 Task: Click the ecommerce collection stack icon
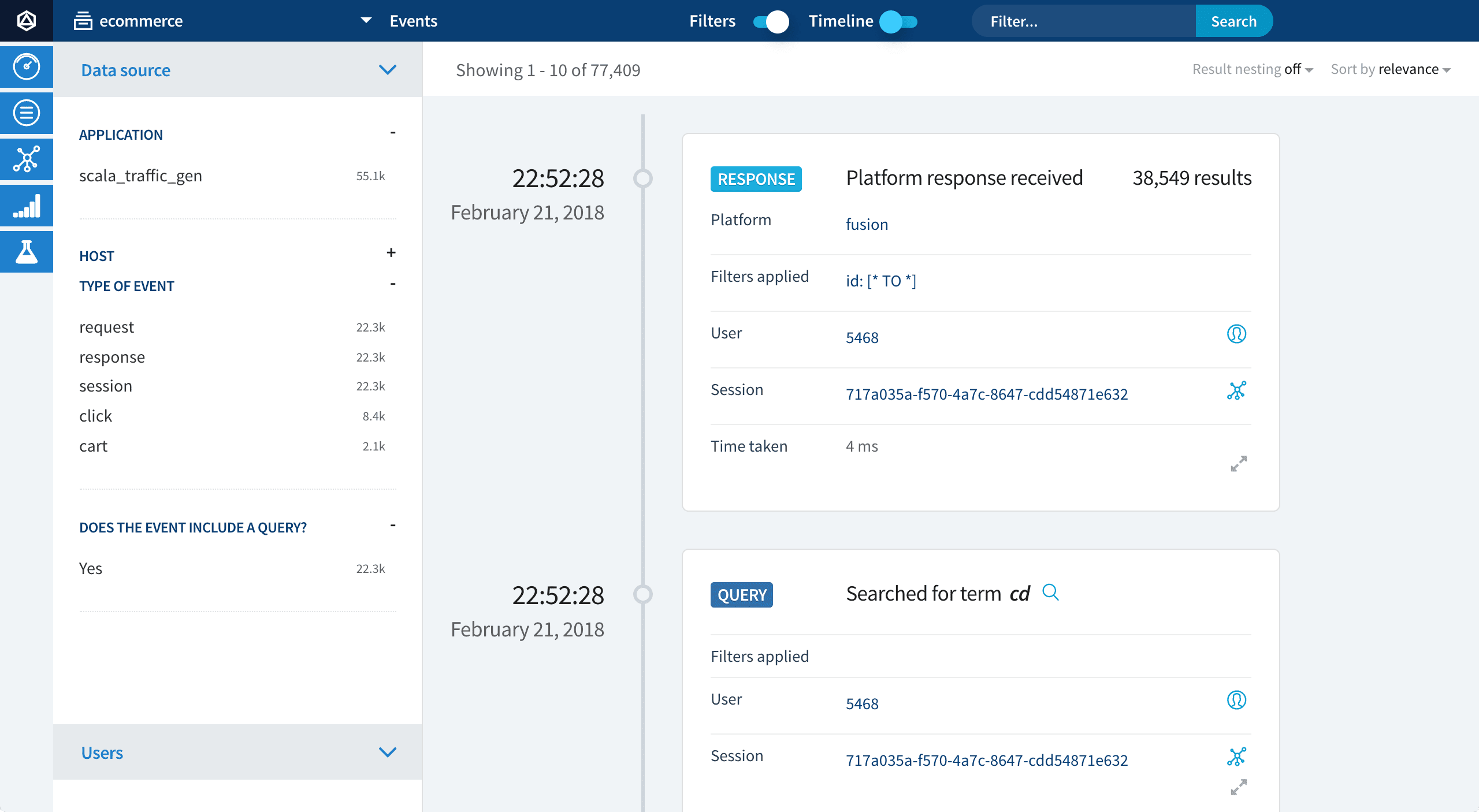point(83,21)
